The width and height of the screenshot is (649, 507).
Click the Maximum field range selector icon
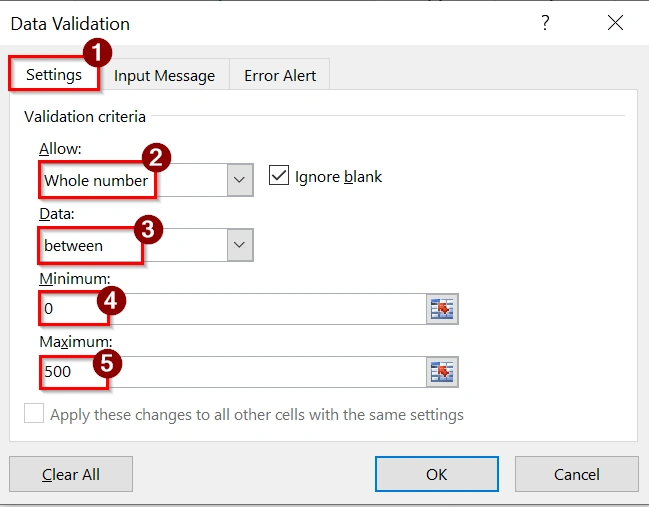[x=441, y=373]
